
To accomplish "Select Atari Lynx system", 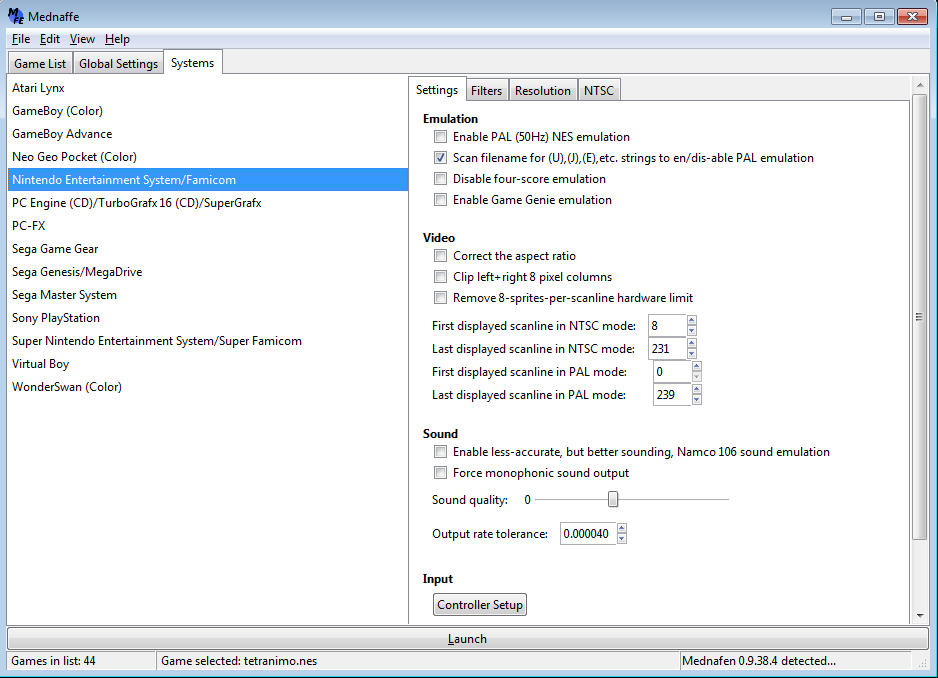I will pyautogui.click(x=208, y=88).
